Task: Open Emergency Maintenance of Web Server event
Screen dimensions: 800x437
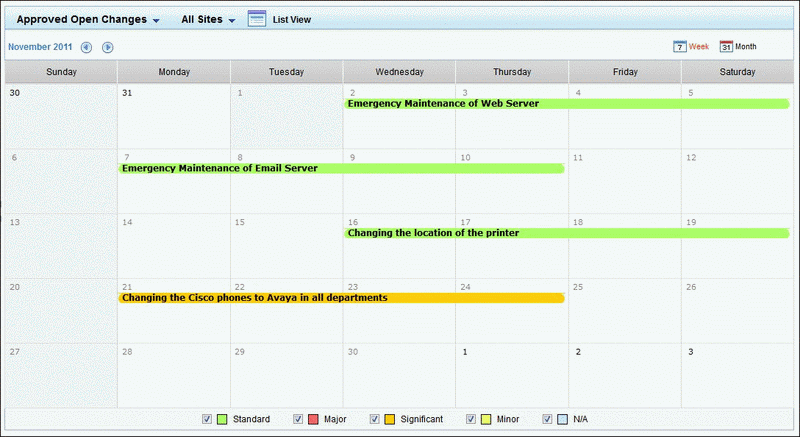Action: [567, 104]
